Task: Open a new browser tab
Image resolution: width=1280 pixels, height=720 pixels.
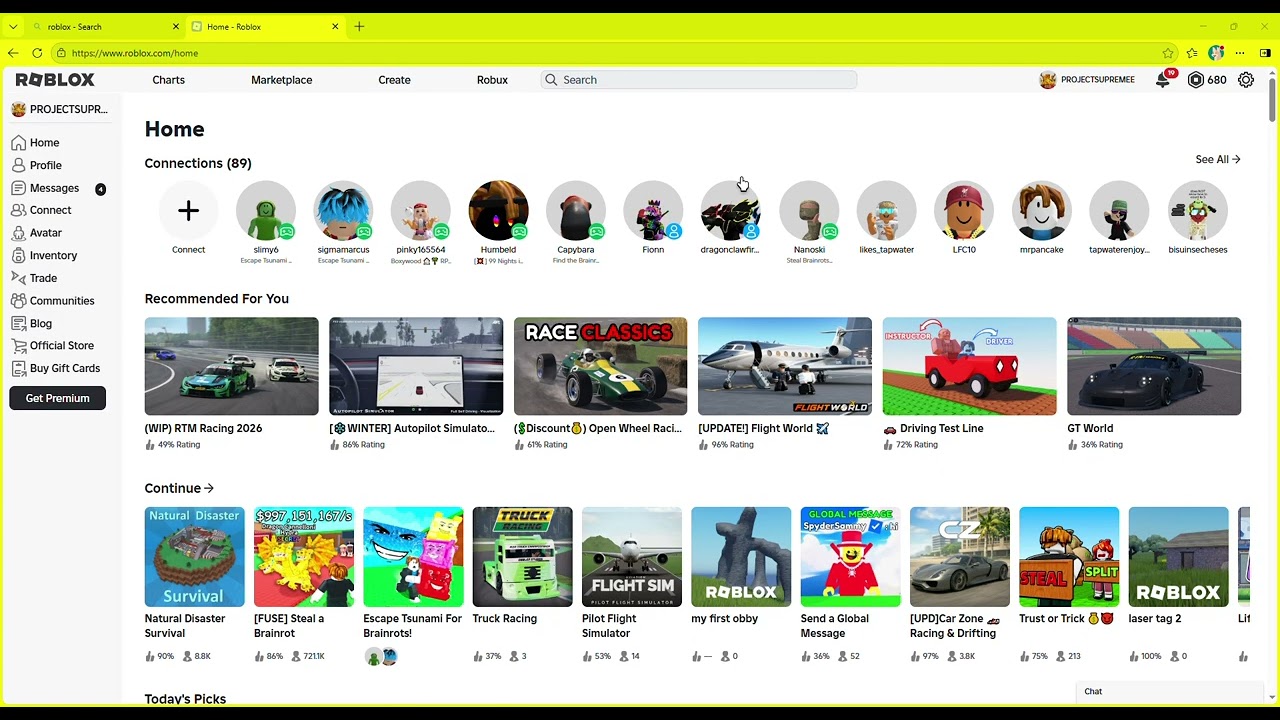Action: click(359, 27)
